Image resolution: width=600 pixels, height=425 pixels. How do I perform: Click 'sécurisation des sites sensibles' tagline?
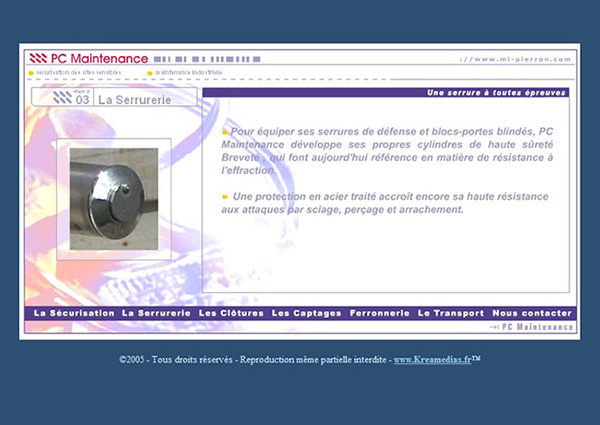78,72
